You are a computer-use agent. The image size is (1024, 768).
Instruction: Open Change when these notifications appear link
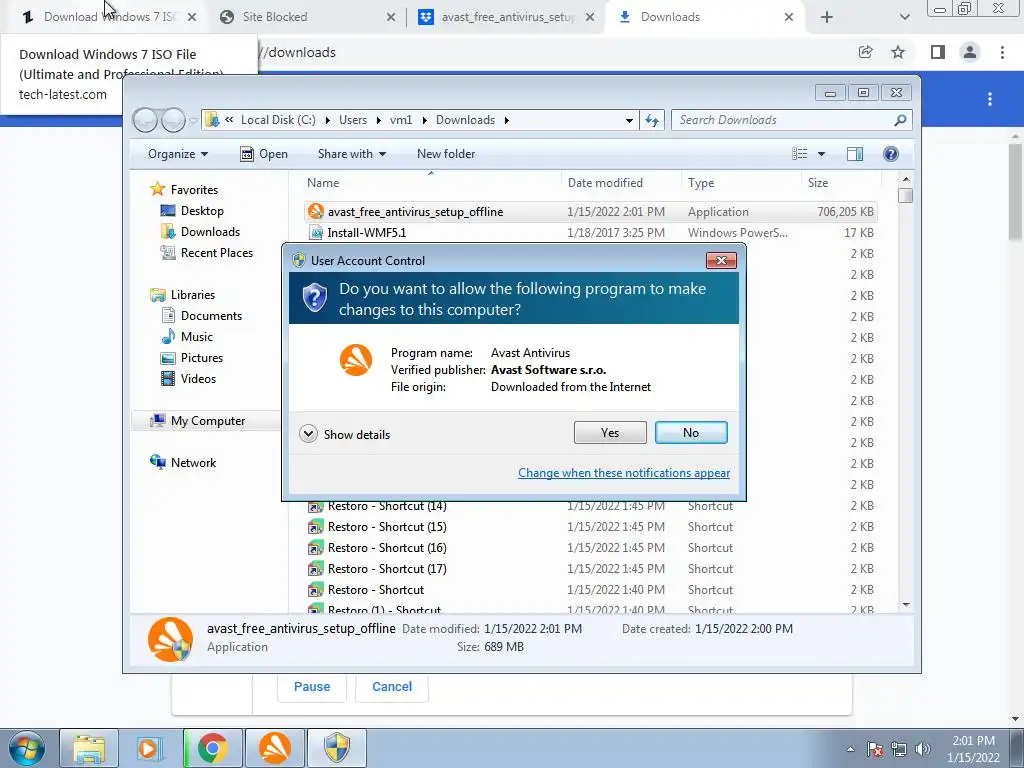pos(624,473)
